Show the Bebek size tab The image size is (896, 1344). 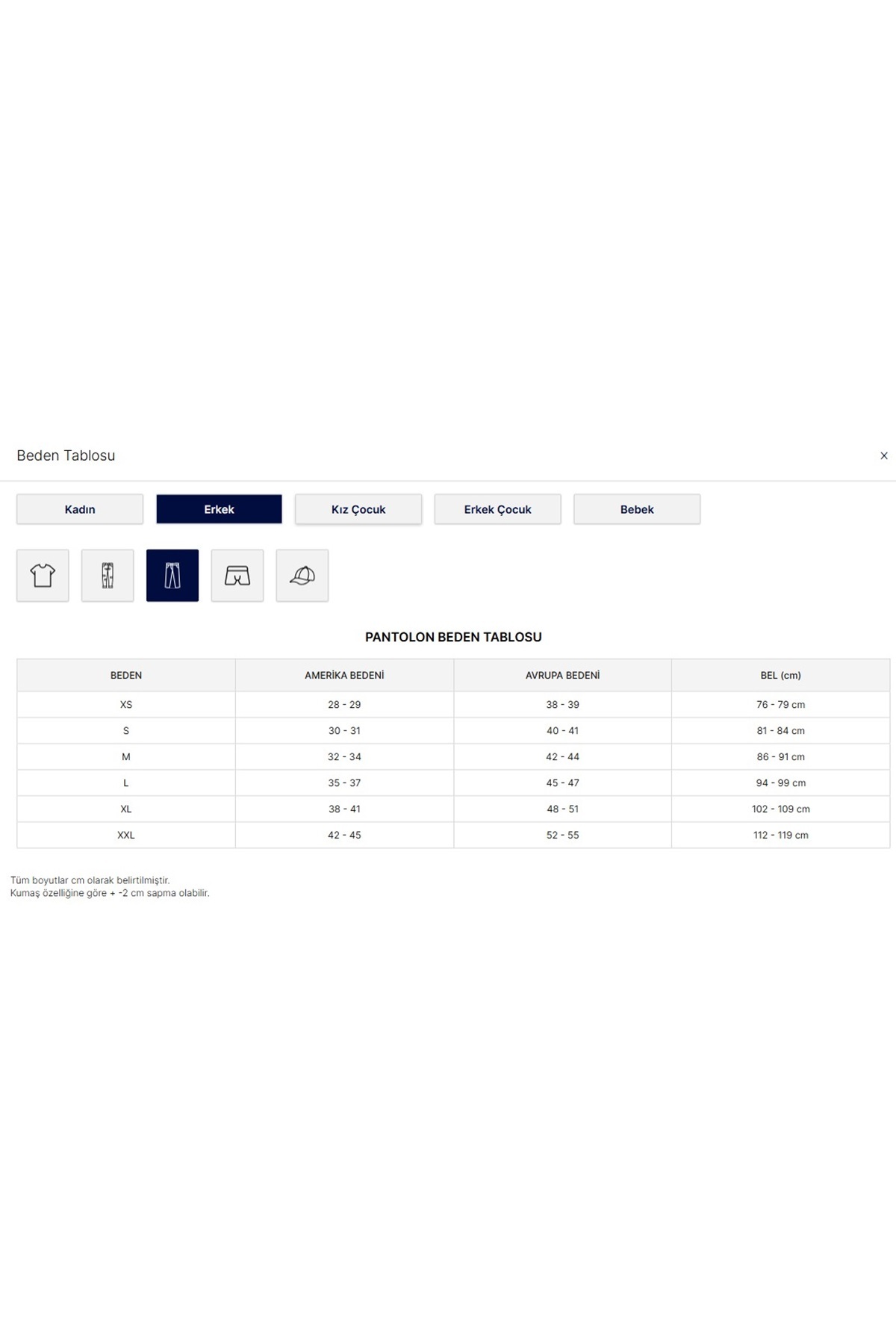point(637,509)
